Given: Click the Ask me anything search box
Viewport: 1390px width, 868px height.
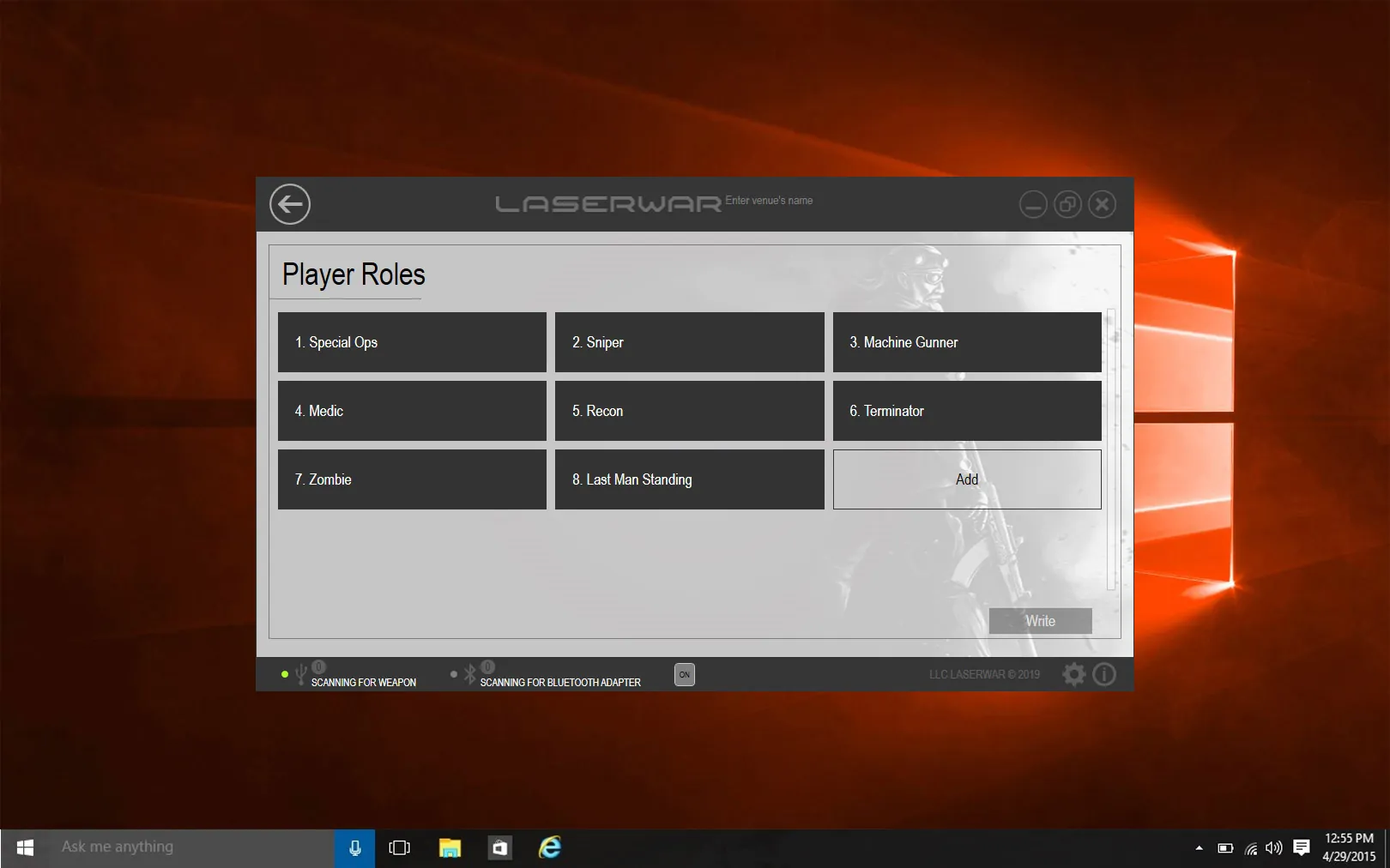Looking at the screenshot, I should point(191,847).
